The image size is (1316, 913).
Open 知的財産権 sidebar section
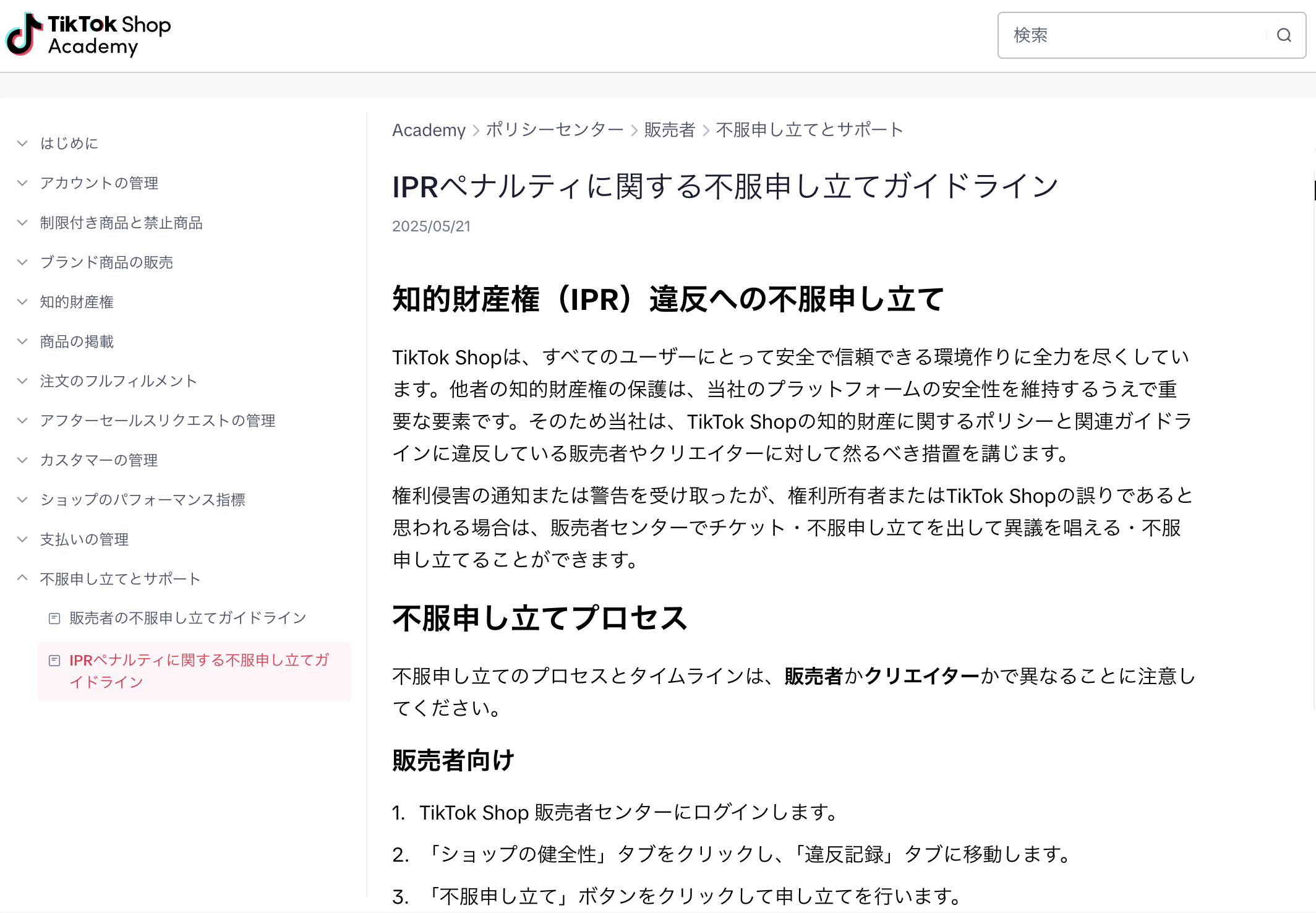point(77,302)
